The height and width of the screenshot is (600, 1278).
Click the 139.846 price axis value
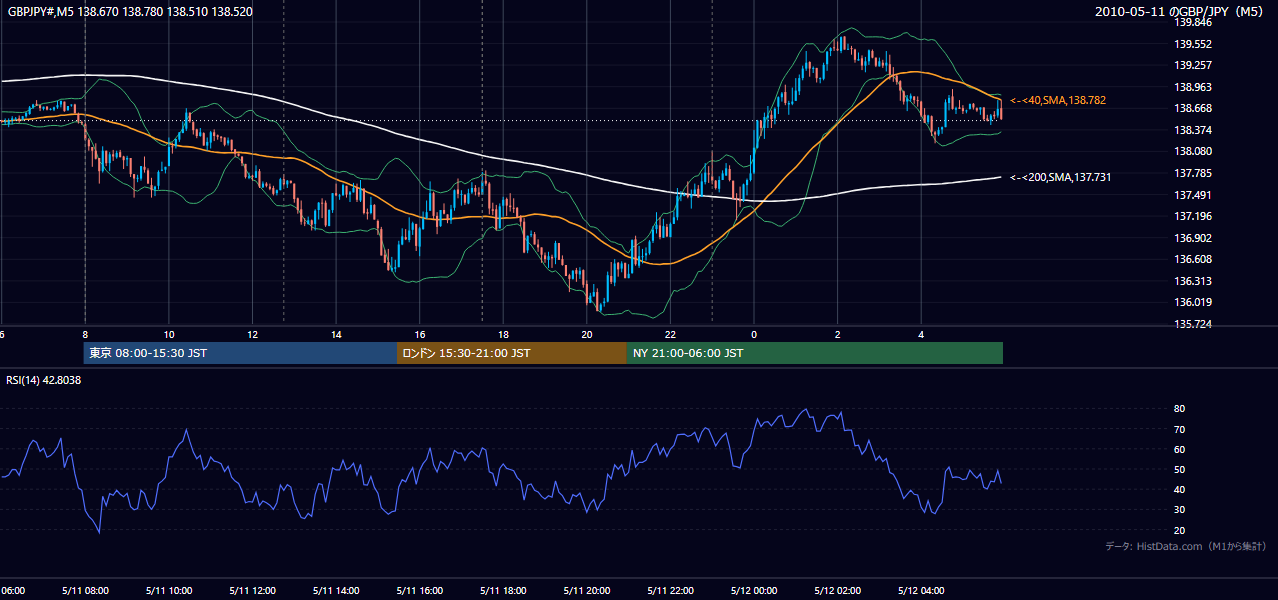(x=1193, y=22)
